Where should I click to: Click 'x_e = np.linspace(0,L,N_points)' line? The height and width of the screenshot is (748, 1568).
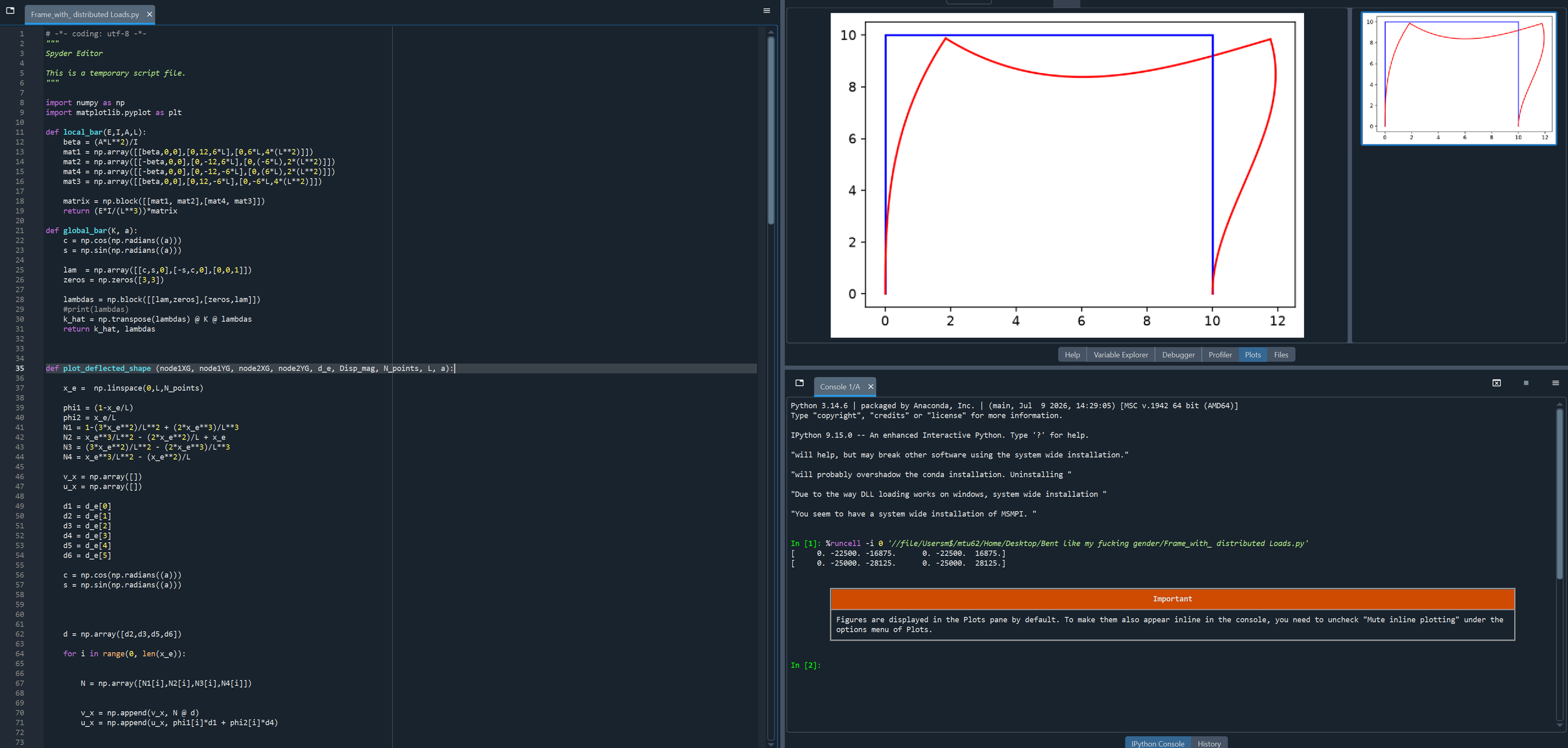pyautogui.click(x=133, y=388)
